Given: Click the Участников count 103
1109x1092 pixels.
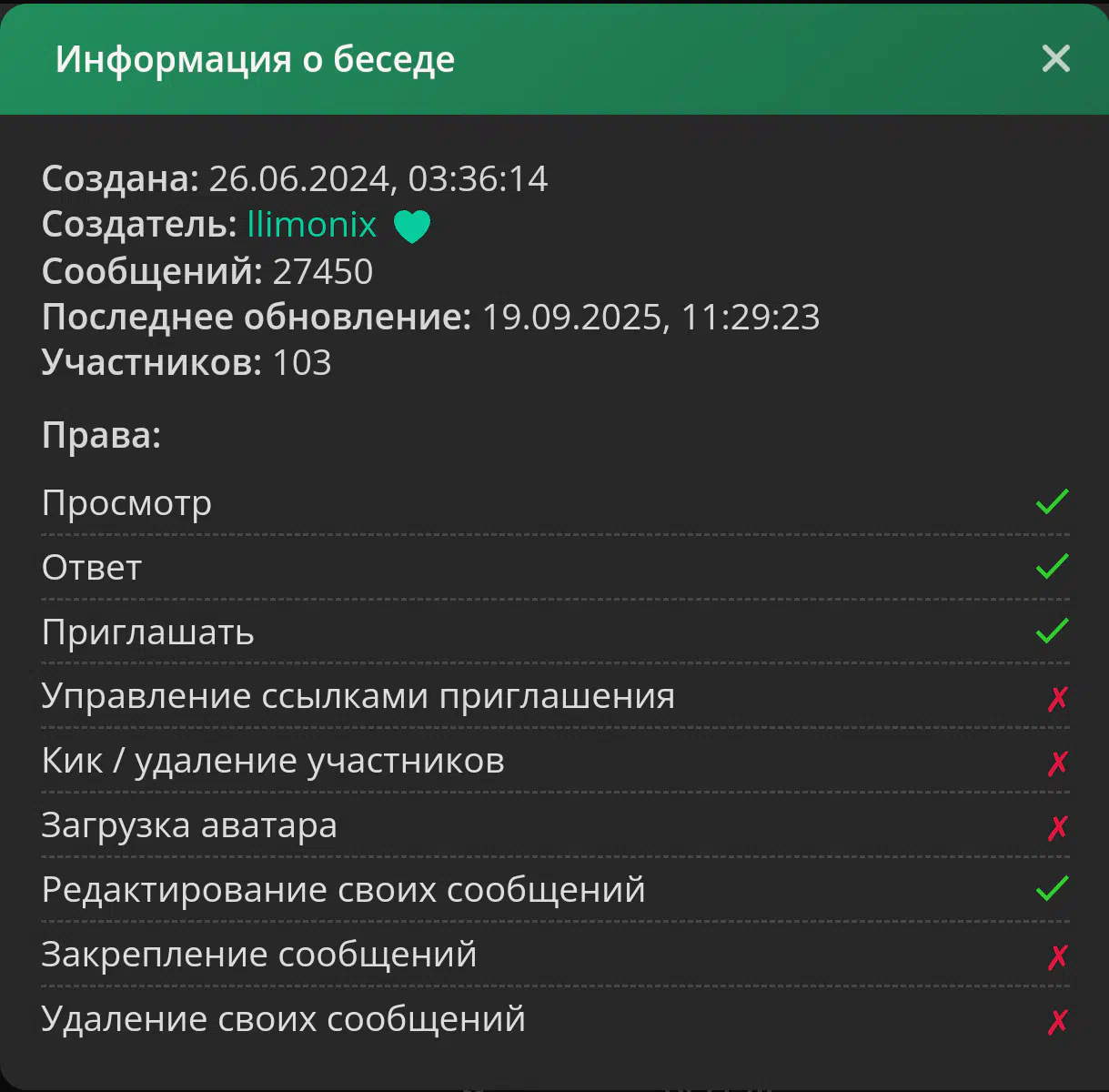Looking at the screenshot, I should coord(302,363).
